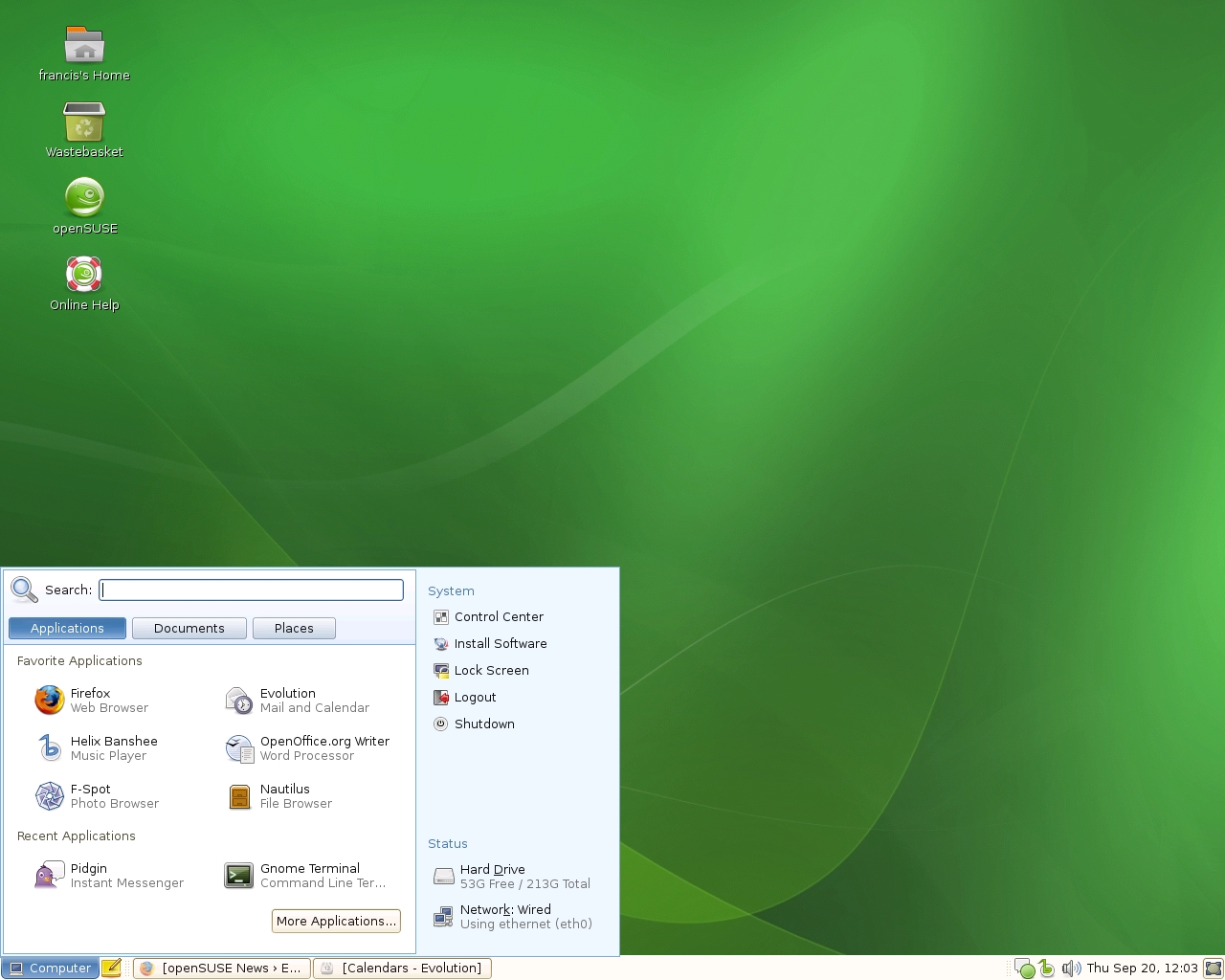1225x980 pixels.
Task: Click inside the Search input field
Action: [x=251, y=590]
